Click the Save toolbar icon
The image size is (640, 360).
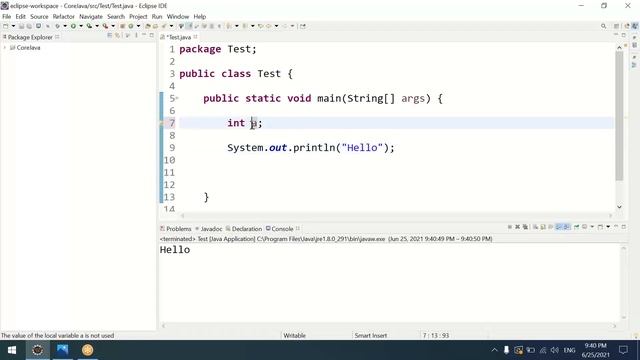pos(21,26)
